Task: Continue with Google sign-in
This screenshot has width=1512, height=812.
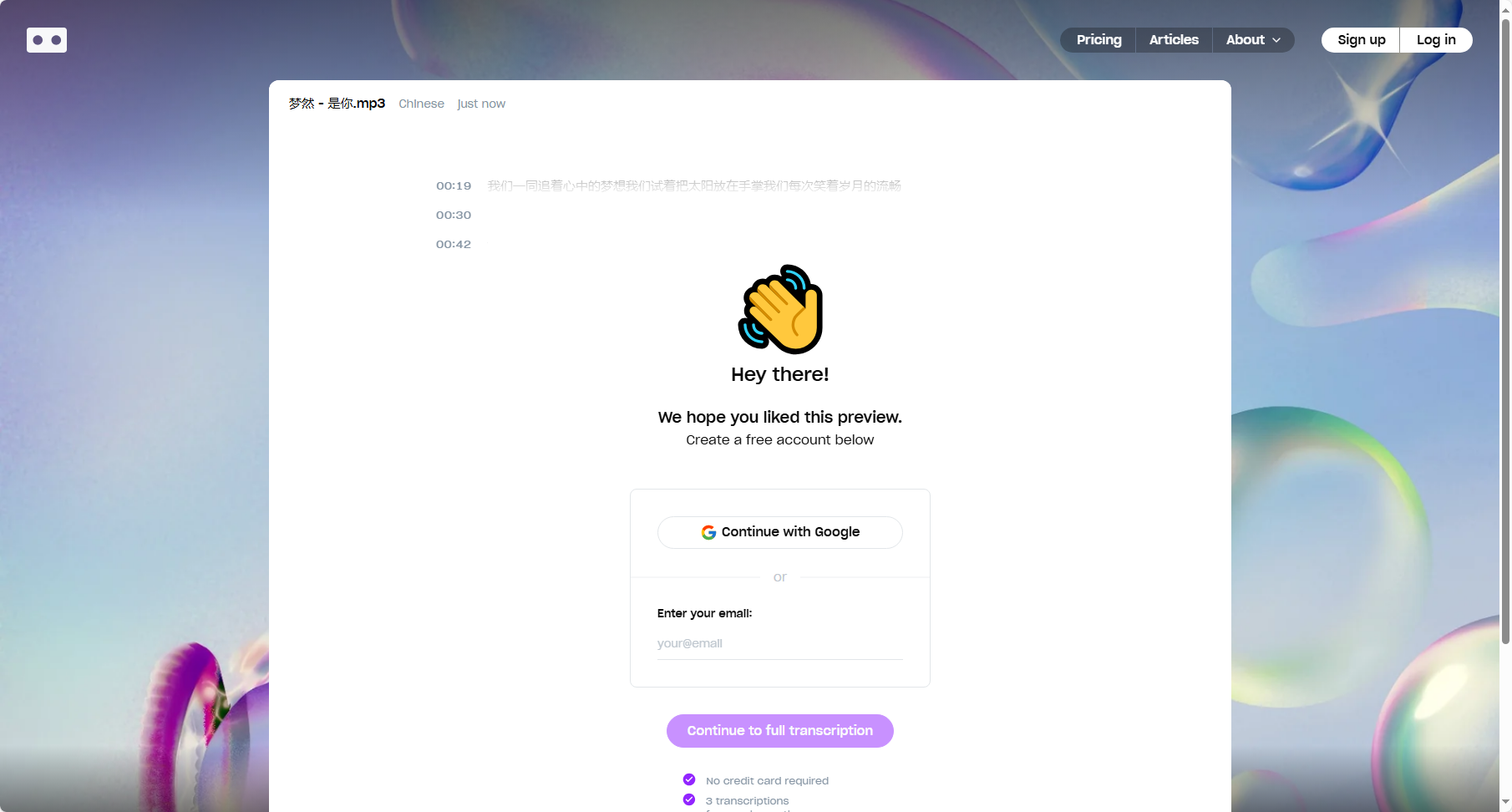Action: (780, 532)
